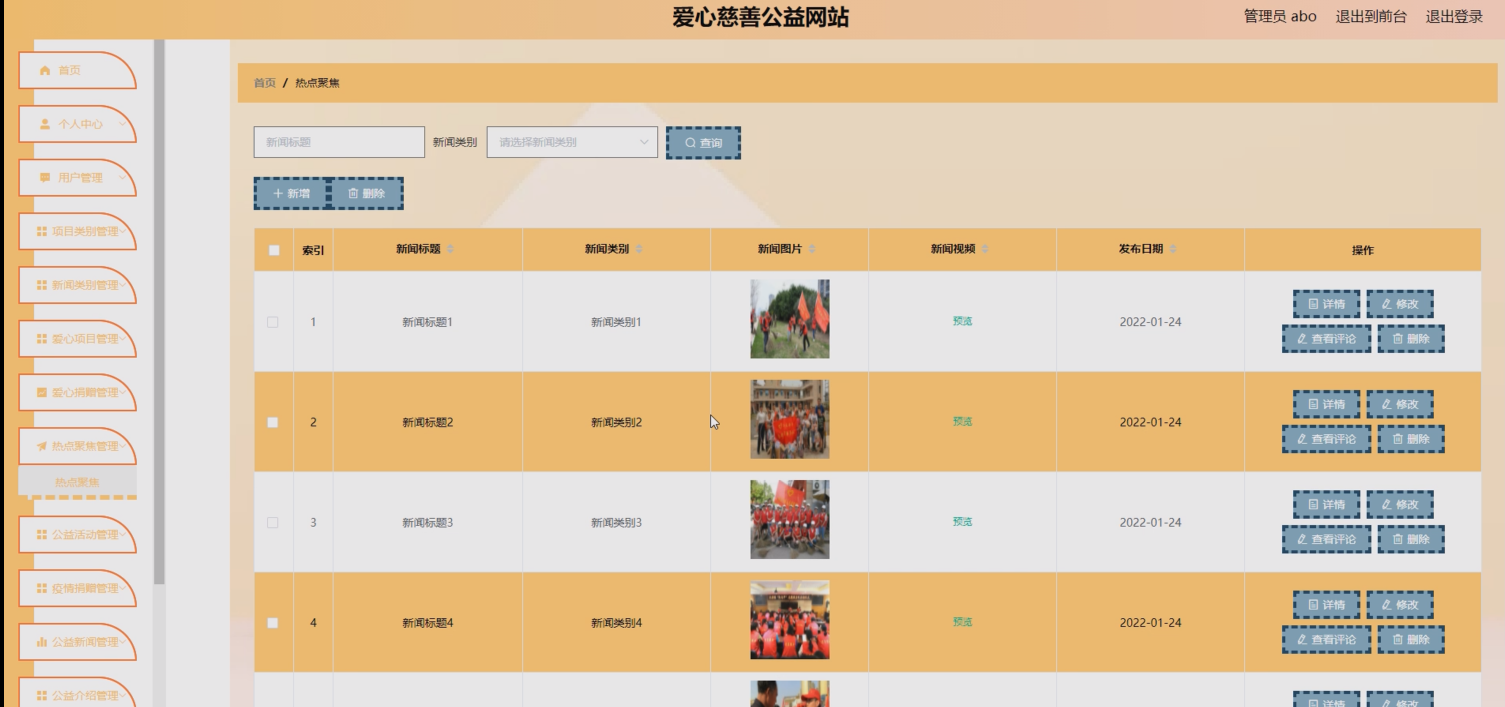Click the 新闻类别3 table cell
1505x707 pixels.
(x=616, y=522)
